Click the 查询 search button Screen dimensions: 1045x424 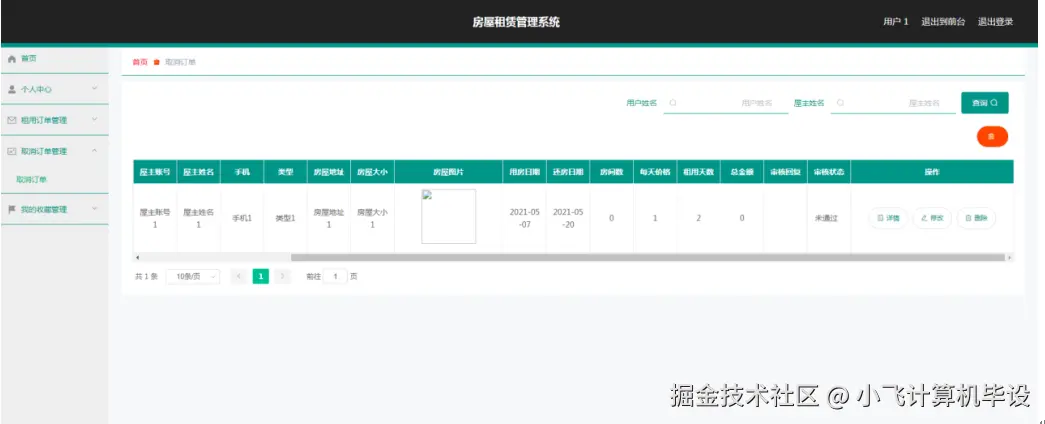(x=984, y=103)
